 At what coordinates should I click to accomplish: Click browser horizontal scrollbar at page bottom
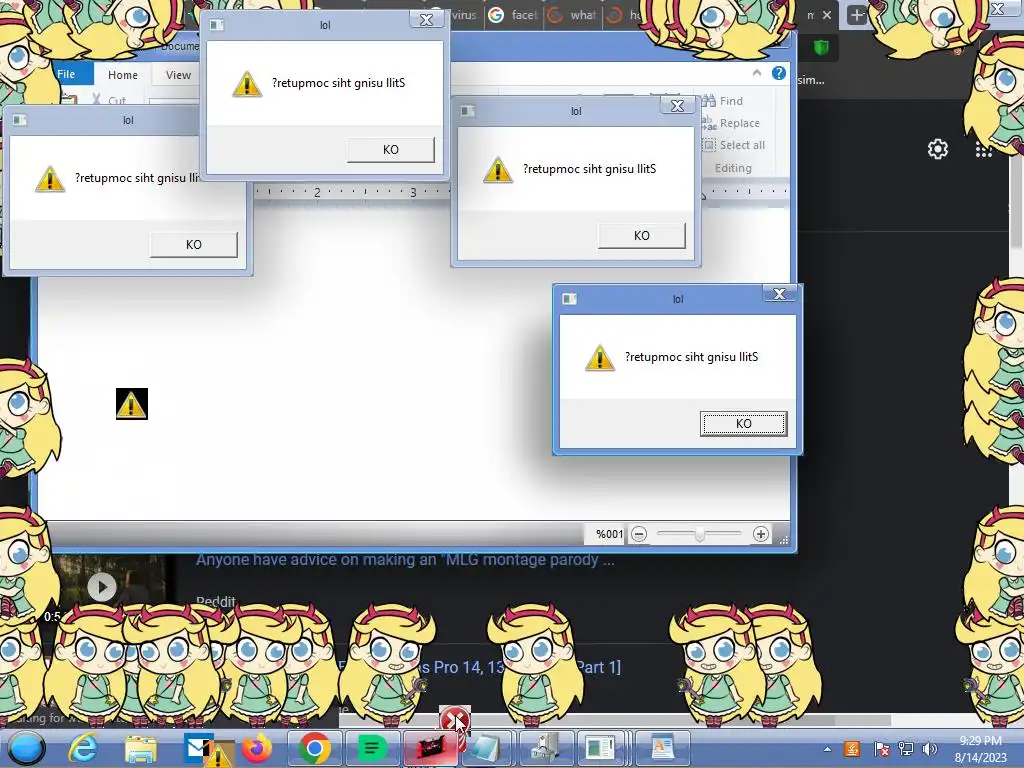pyautogui.click(x=614, y=720)
